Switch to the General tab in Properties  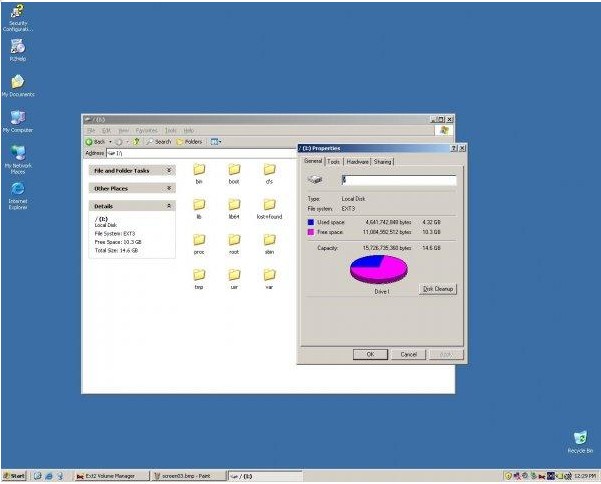313,161
